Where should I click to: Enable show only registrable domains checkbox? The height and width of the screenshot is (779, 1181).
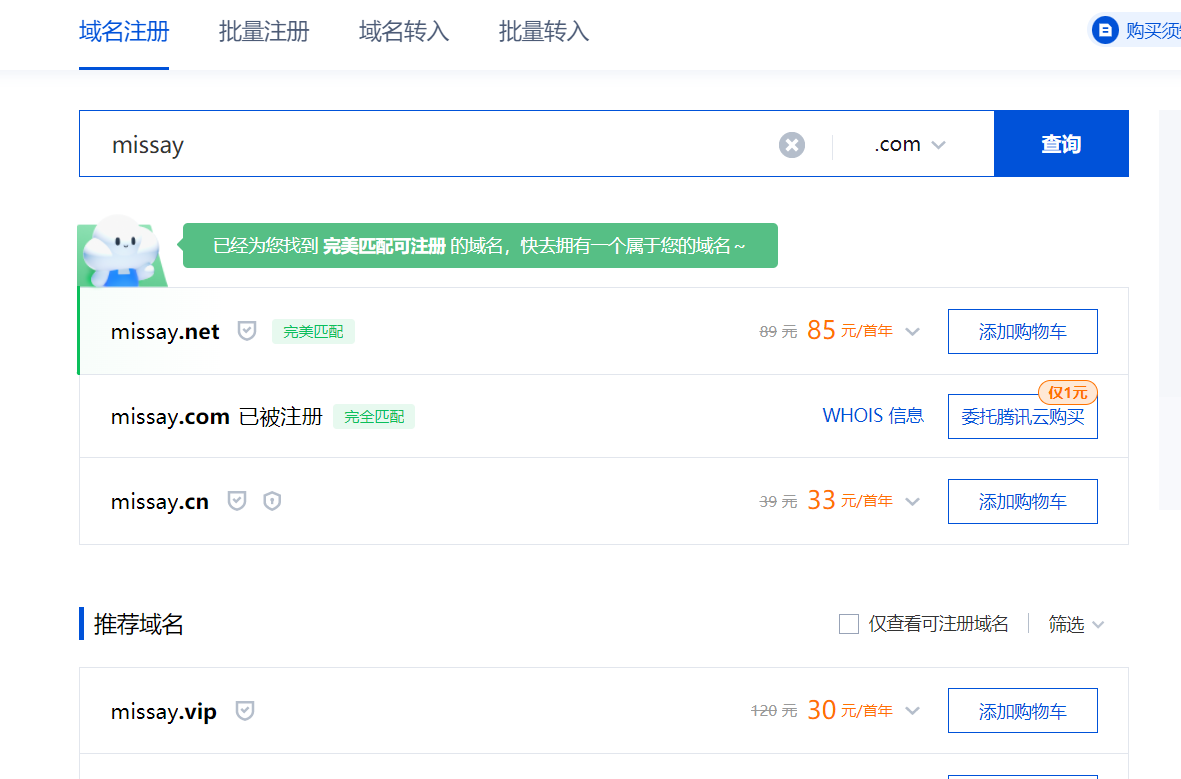tap(849, 624)
